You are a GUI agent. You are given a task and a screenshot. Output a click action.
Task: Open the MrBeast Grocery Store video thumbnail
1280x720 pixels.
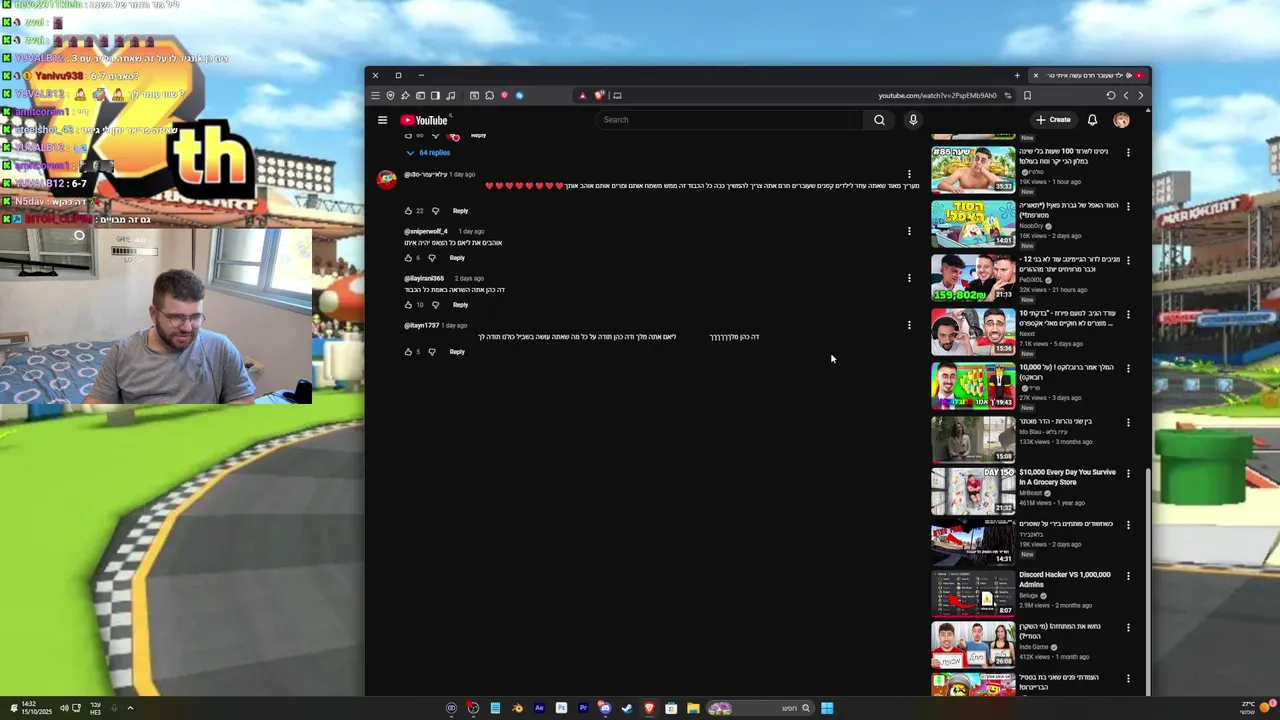(x=973, y=490)
